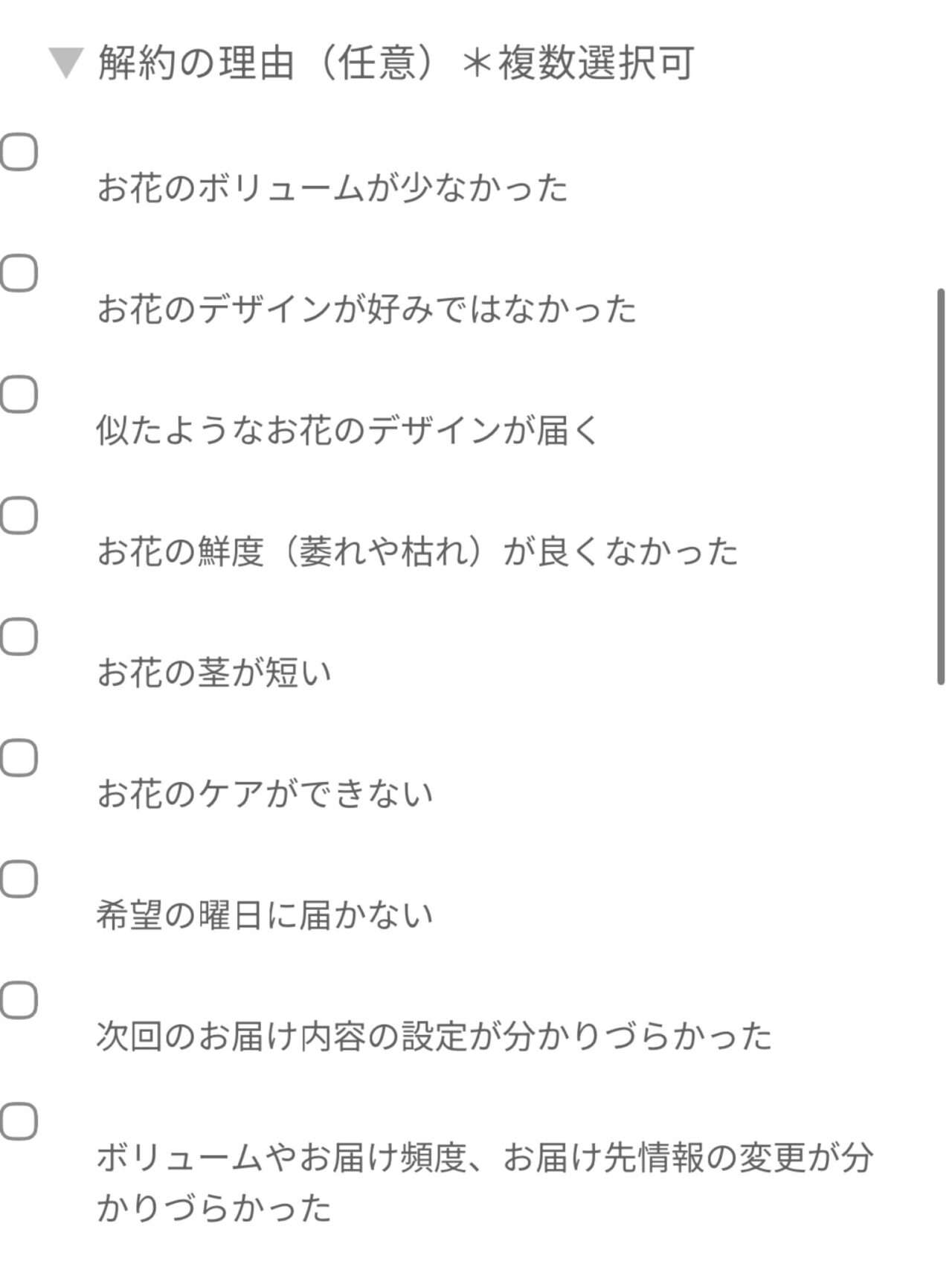Viewport: 952px width, 1270px height.
Task: Click the 似たようなお花のデザインが届く label
Action: [347, 431]
